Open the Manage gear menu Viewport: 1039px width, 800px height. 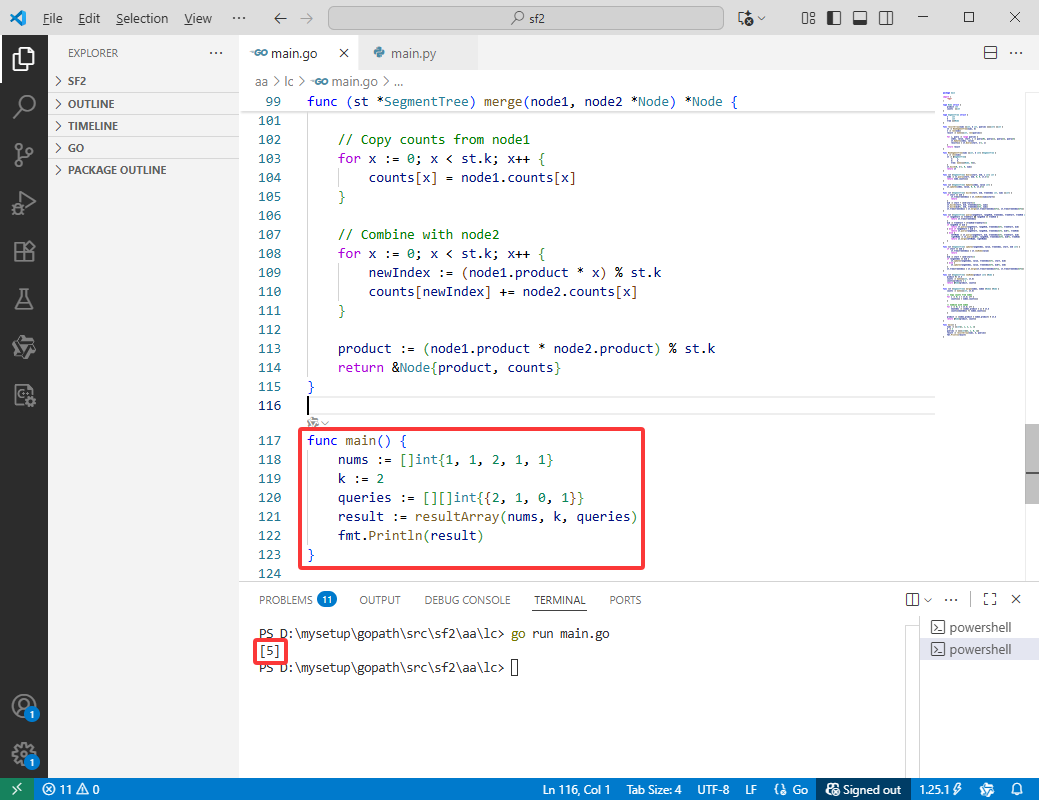click(x=24, y=754)
